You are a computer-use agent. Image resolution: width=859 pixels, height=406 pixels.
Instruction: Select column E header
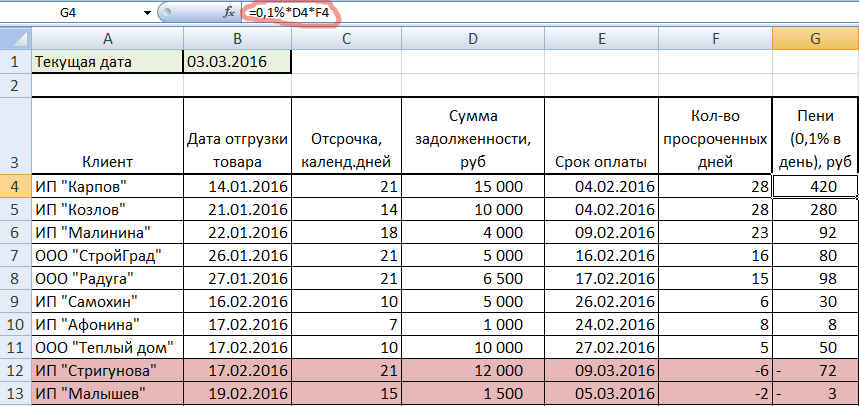click(x=602, y=38)
